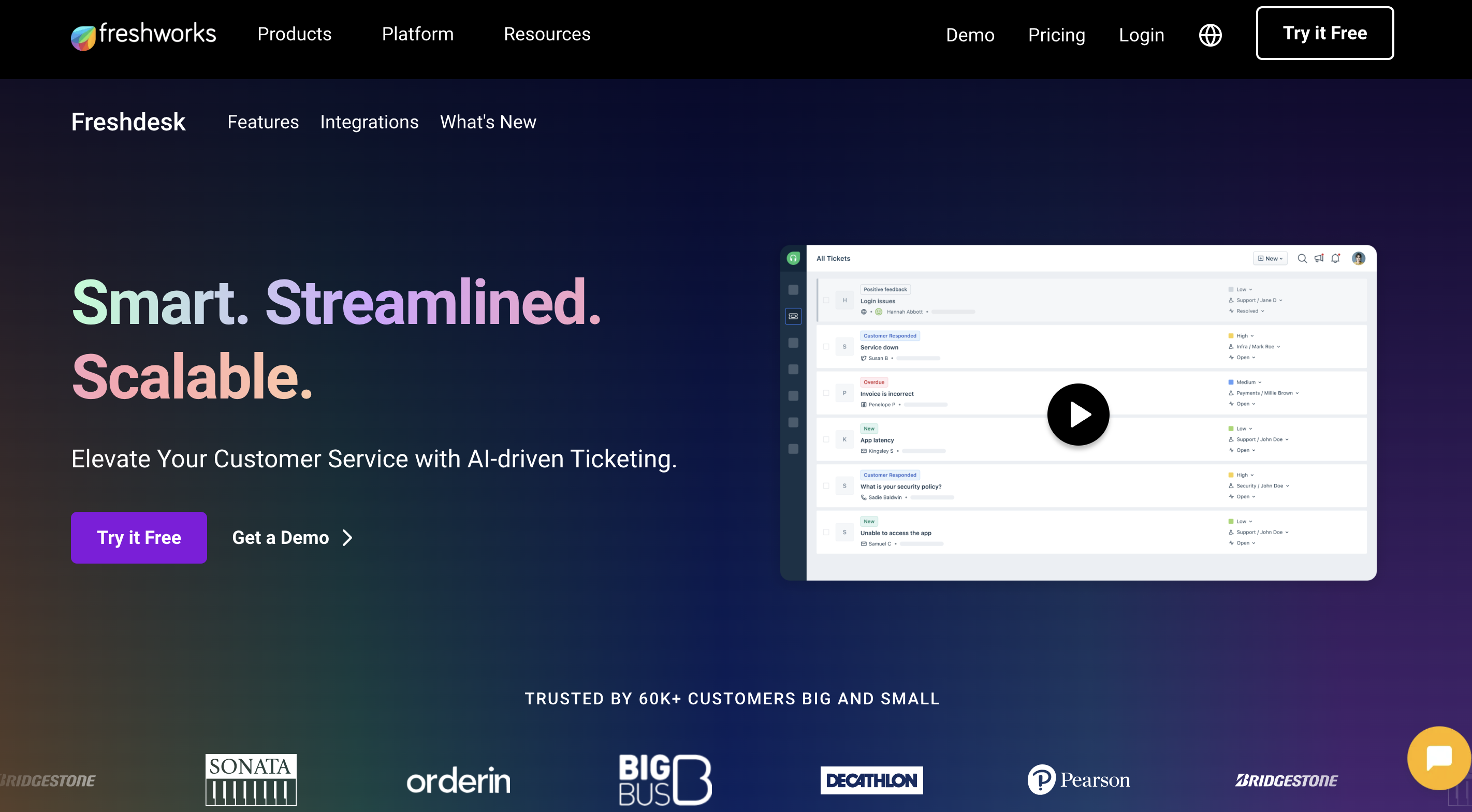Click the green headset Freshdesk icon in preview
1472x812 pixels.
coord(793,258)
